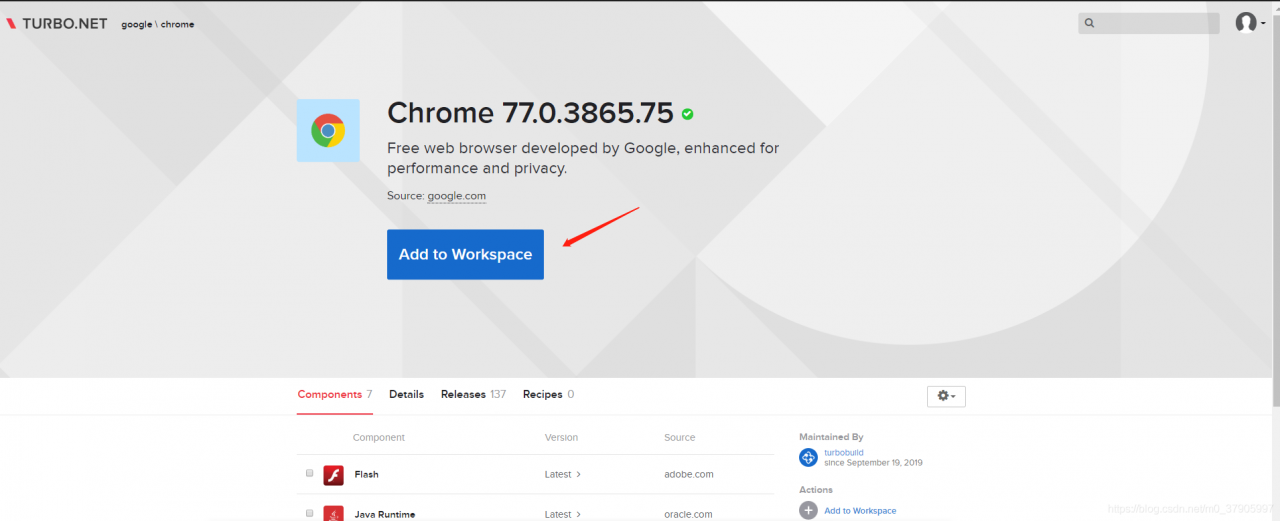Tick the Java Runtime component checkbox
This screenshot has width=1280, height=521.
pos(310,513)
